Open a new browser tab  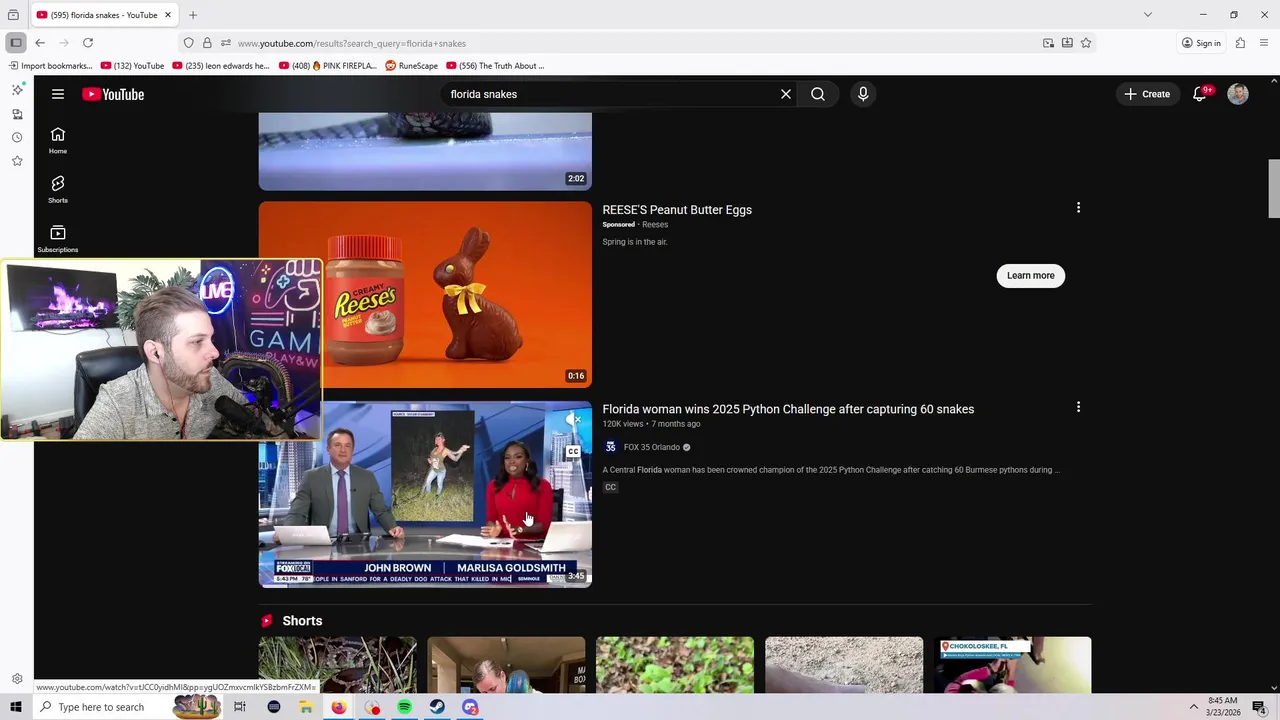pyautogui.click(x=193, y=15)
